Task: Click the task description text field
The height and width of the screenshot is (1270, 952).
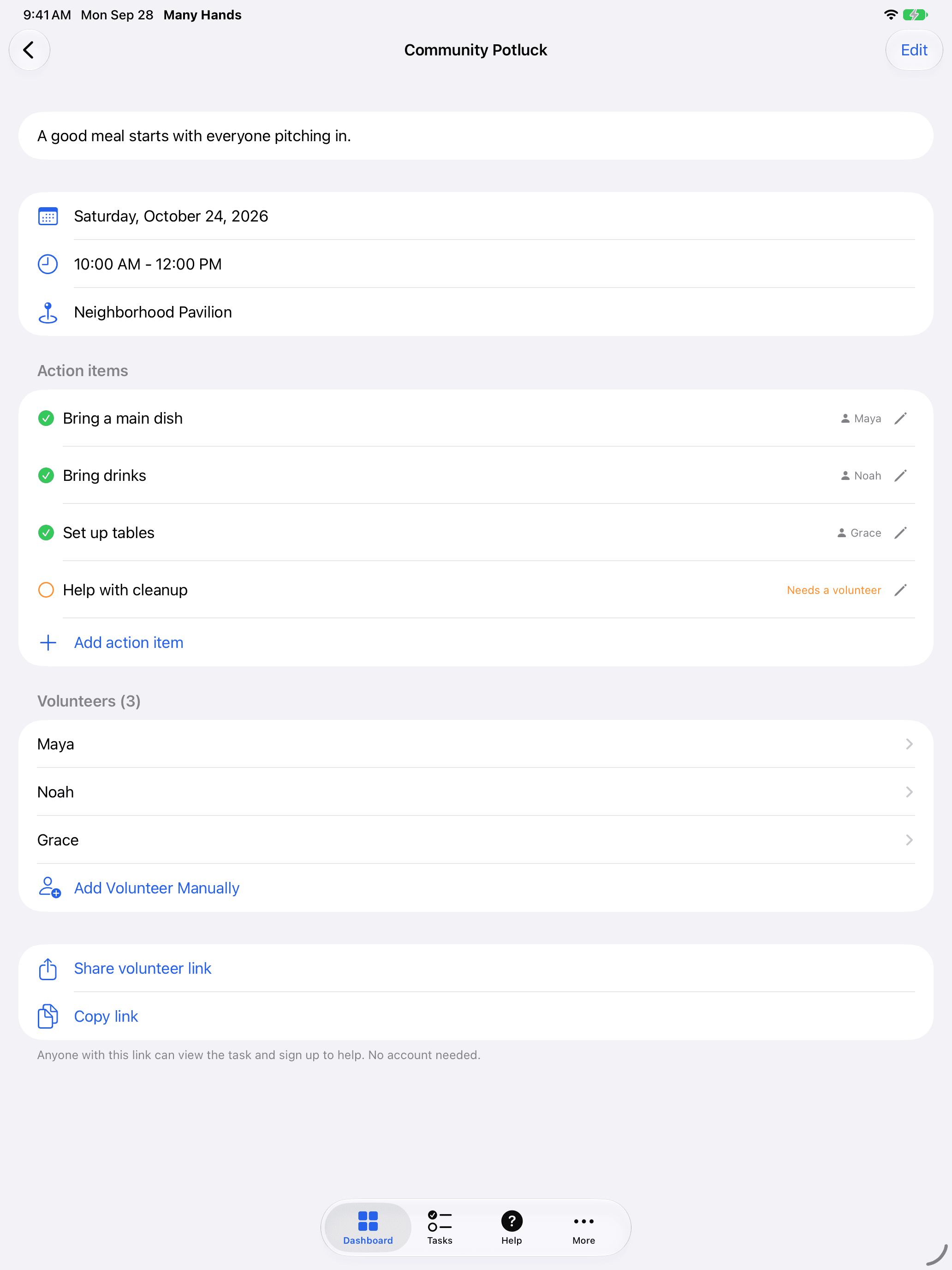Action: point(476,136)
